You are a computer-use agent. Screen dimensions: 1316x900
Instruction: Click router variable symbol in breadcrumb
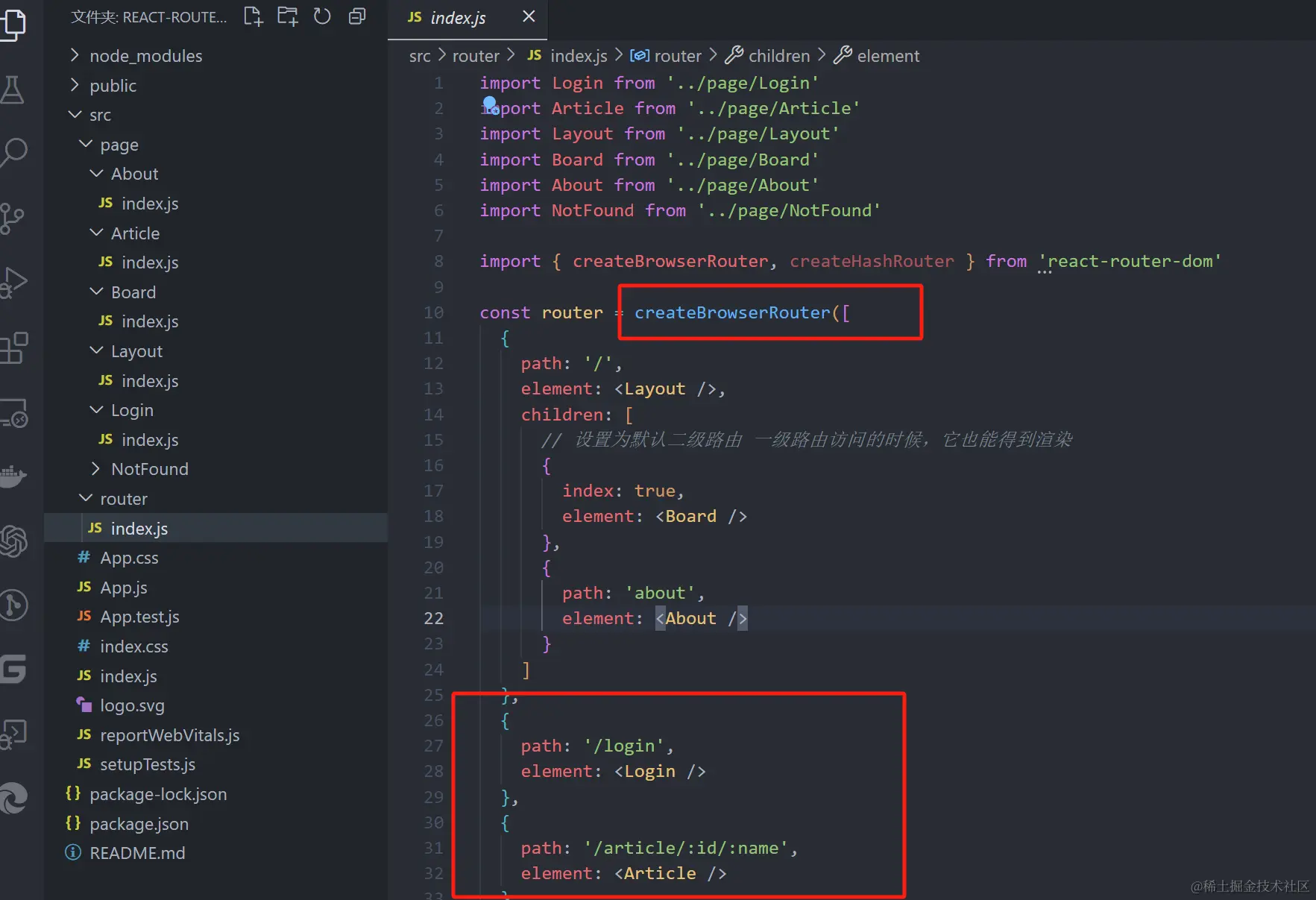click(665, 56)
